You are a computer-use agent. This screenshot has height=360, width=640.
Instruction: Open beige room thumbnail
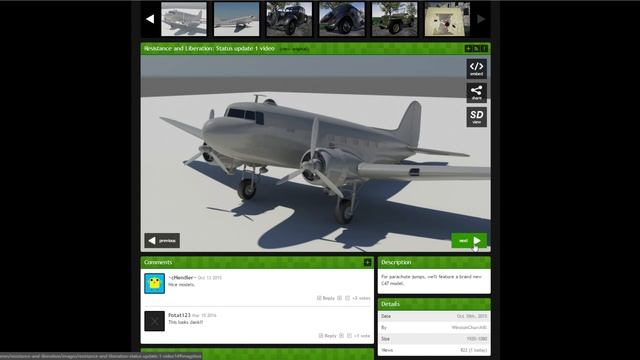[x=447, y=19]
